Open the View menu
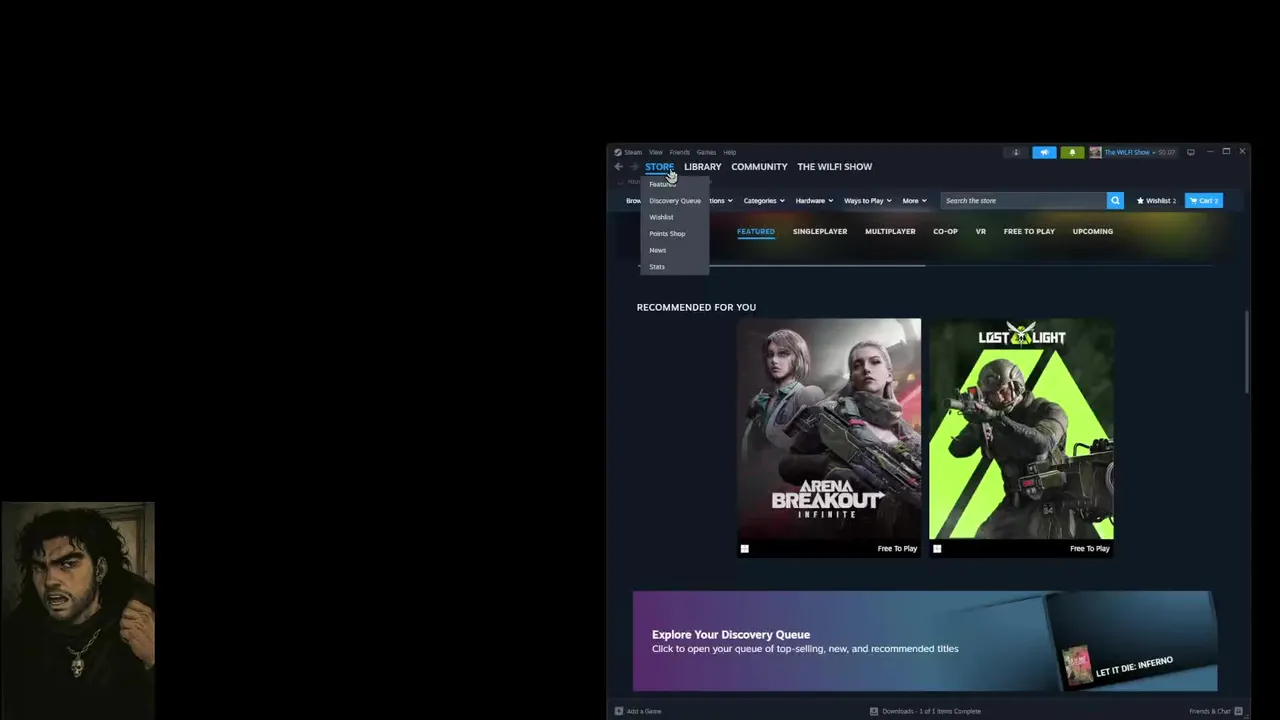Screen dimensions: 1280x720 (655, 152)
